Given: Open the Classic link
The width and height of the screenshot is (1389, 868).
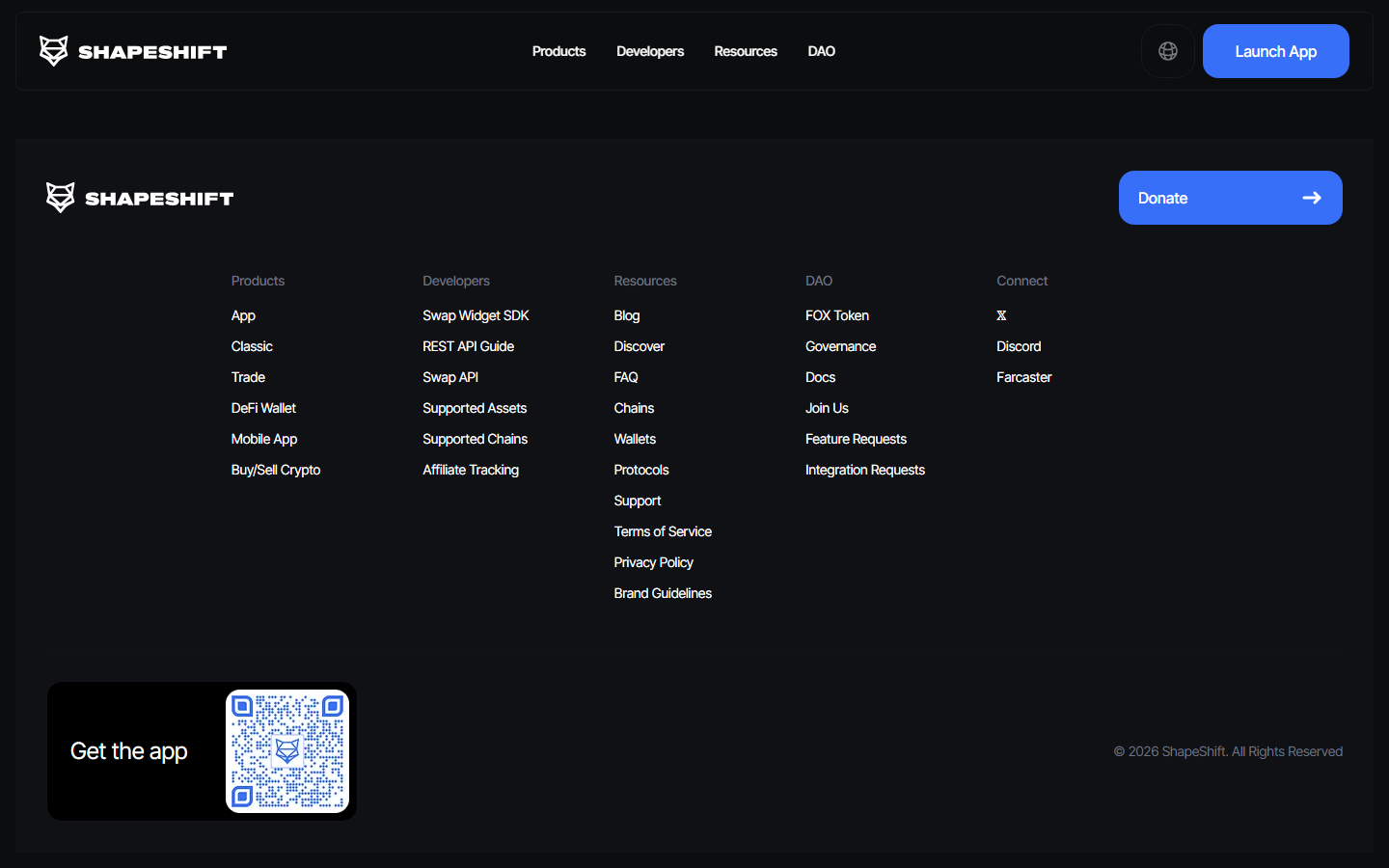Looking at the screenshot, I should pos(252,346).
